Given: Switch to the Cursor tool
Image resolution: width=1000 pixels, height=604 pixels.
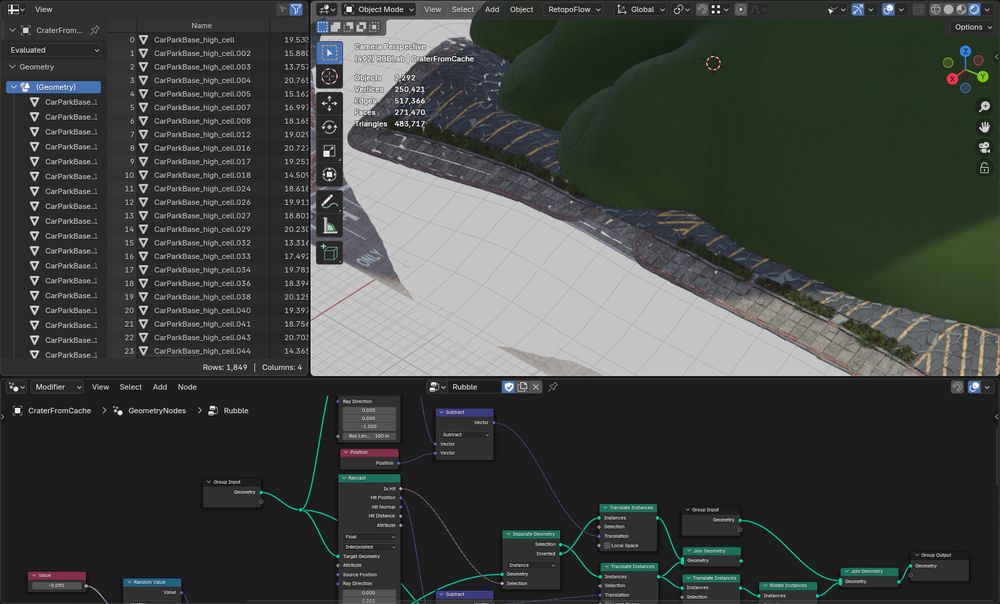Looking at the screenshot, I should (329, 75).
